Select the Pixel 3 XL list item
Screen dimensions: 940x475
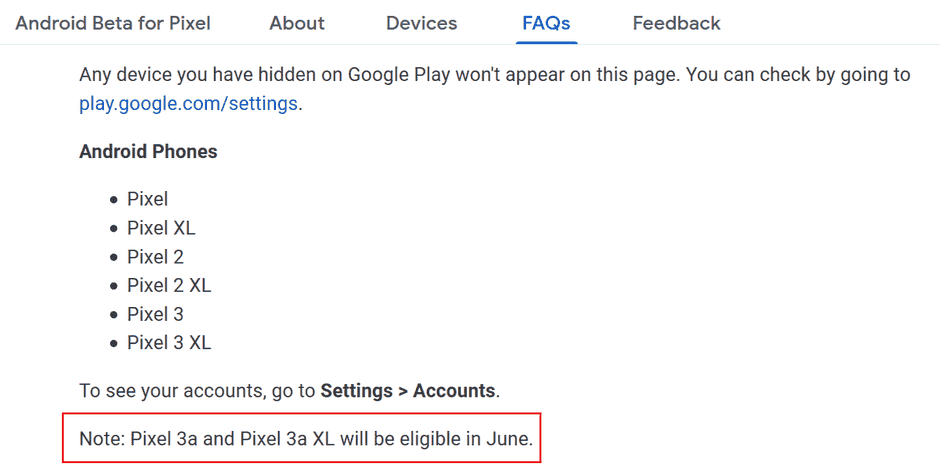169,343
